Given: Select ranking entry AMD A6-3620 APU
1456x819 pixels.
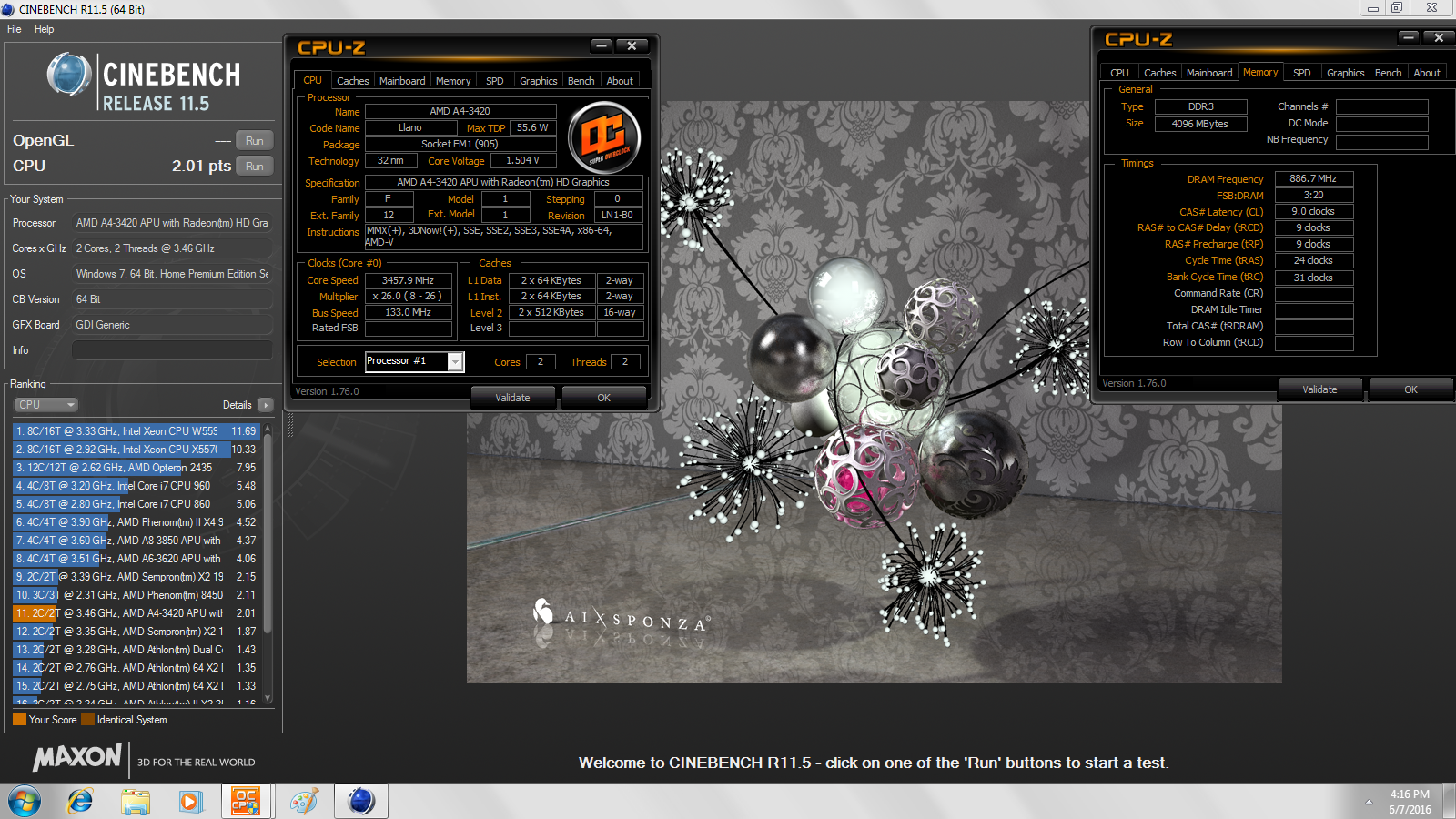Looking at the screenshot, I should pyautogui.click(x=136, y=559).
